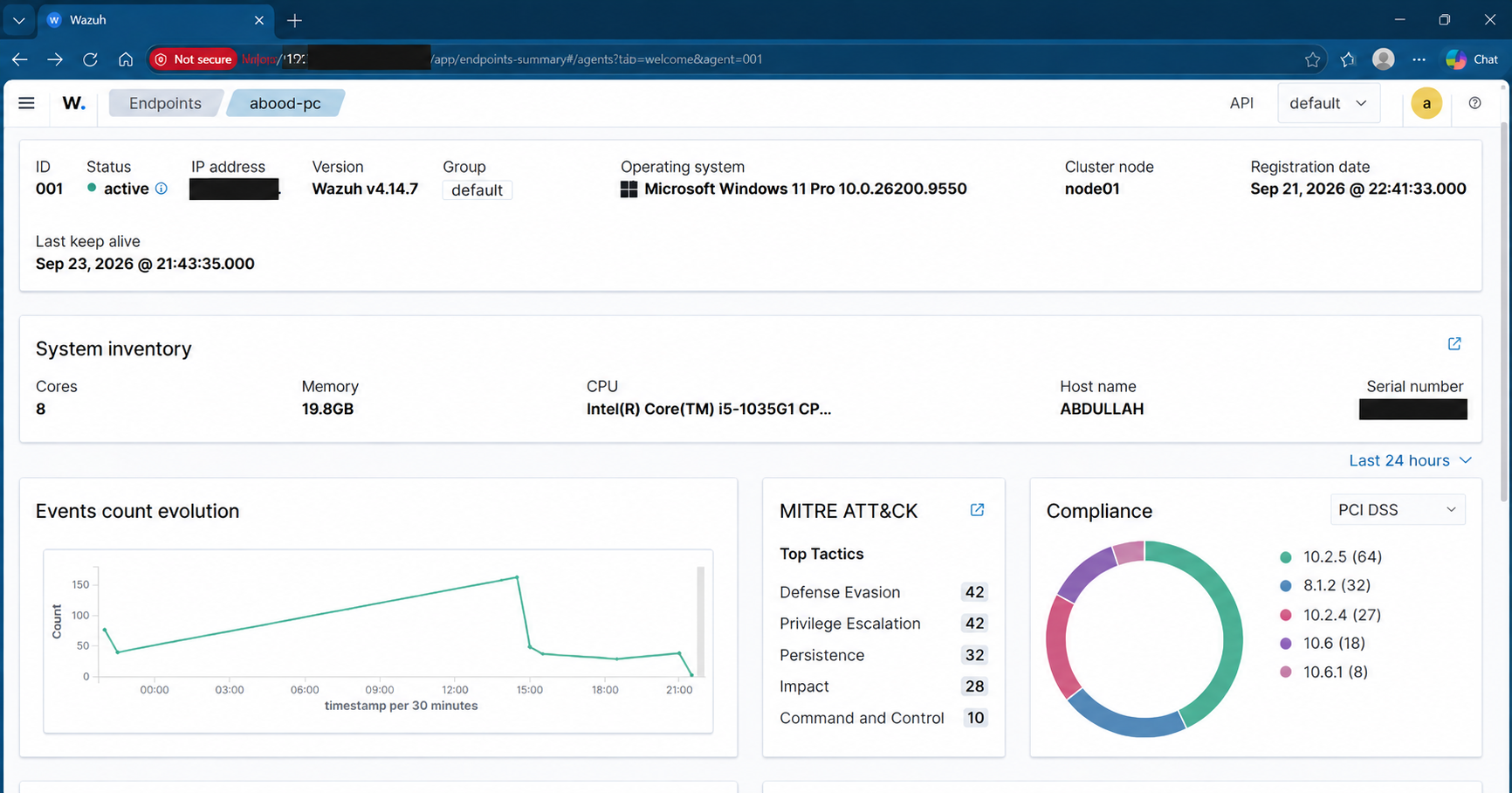
Task: Click the Wazuh v4.14.7 version text
Action: click(365, 189)
